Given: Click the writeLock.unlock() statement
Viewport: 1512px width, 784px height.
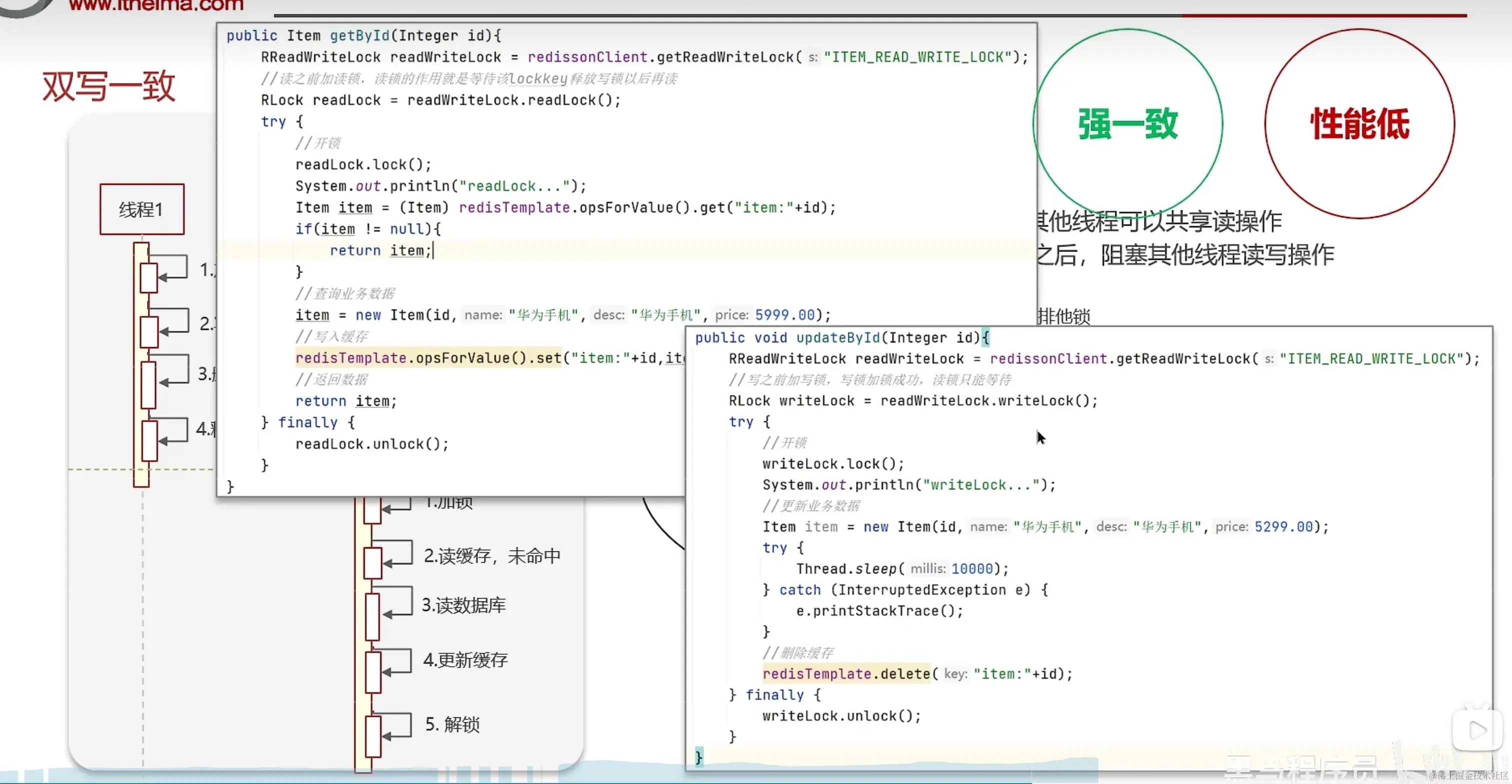Looking at the screenshot, I should pos(841,716).
